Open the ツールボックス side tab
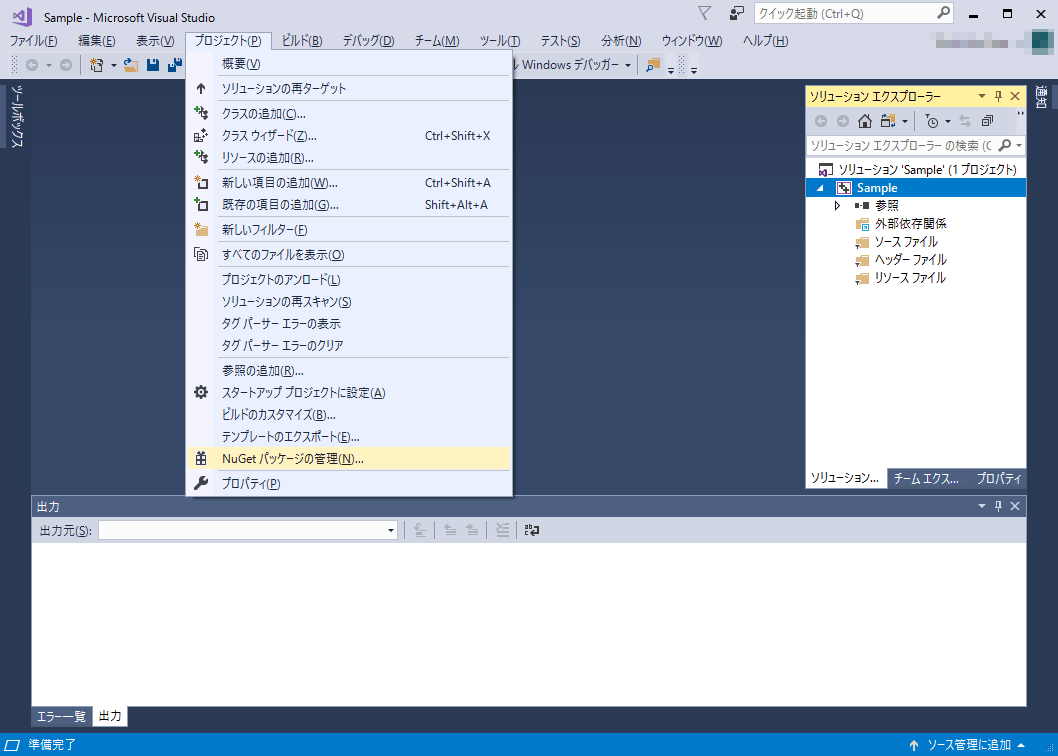This screenshot has height=756, width=1058. tap(19, 116)
